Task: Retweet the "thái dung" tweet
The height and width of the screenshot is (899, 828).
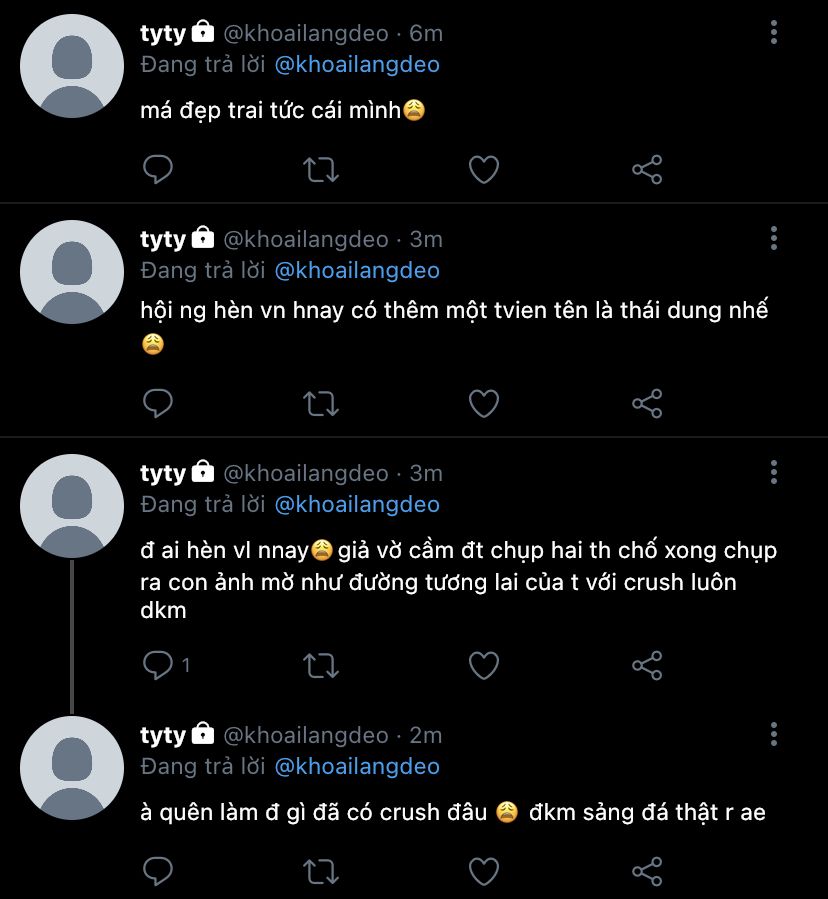Action: tap(320, 403)
